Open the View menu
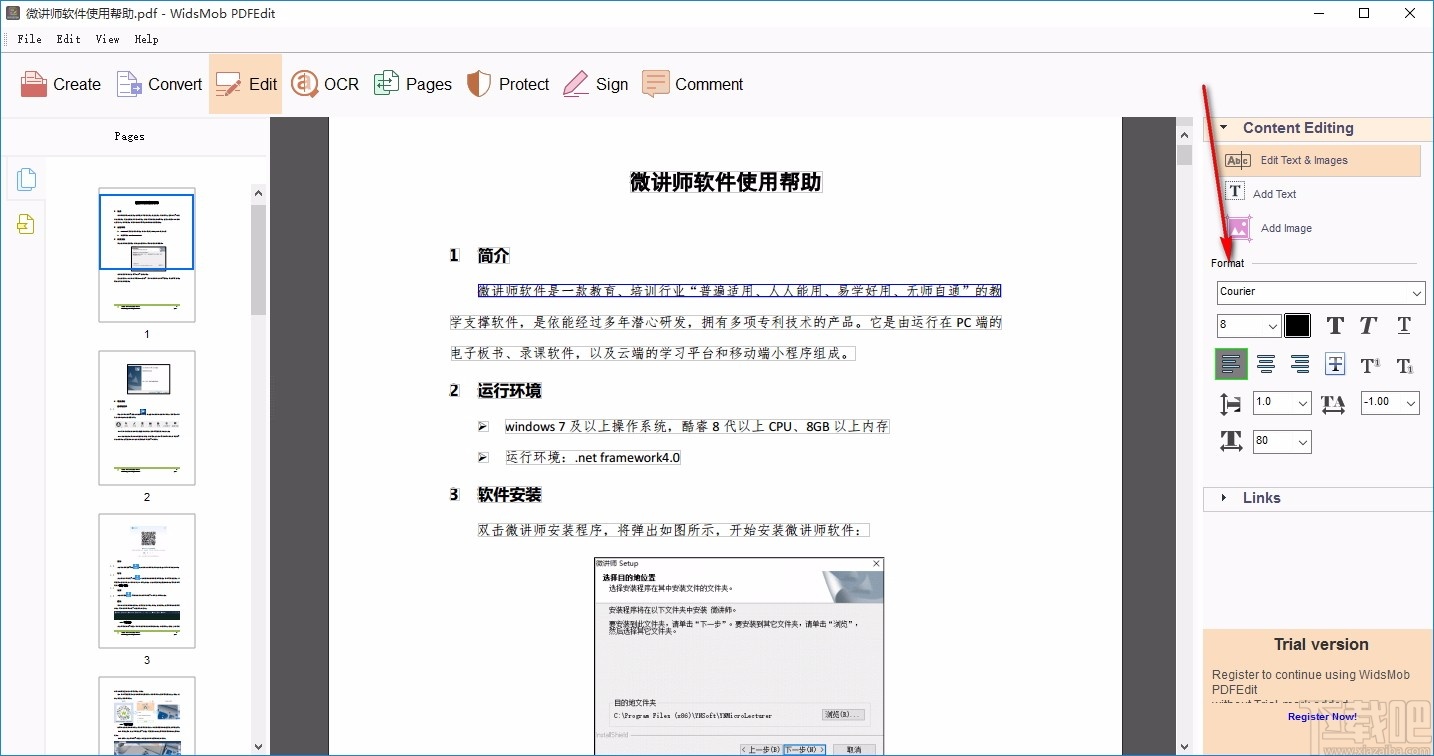The height and width of the screenshot is (756, 1434). (x=106, y=39)
